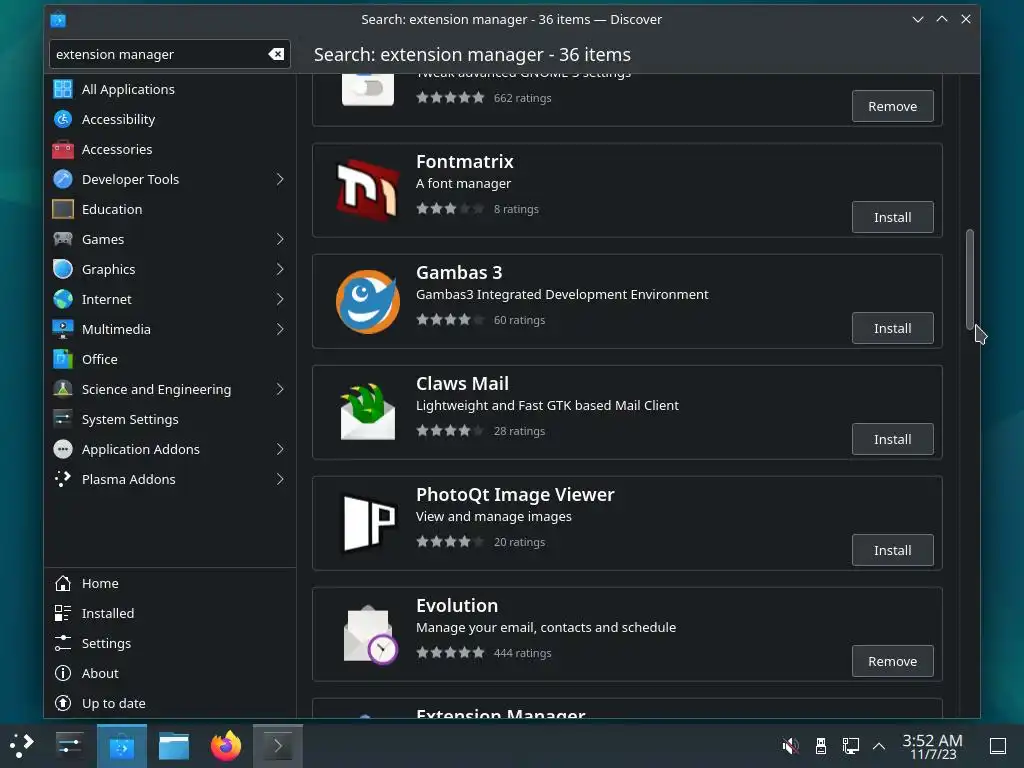Click the network tray icon
The image size is (1024, 768).
(850, 746)
